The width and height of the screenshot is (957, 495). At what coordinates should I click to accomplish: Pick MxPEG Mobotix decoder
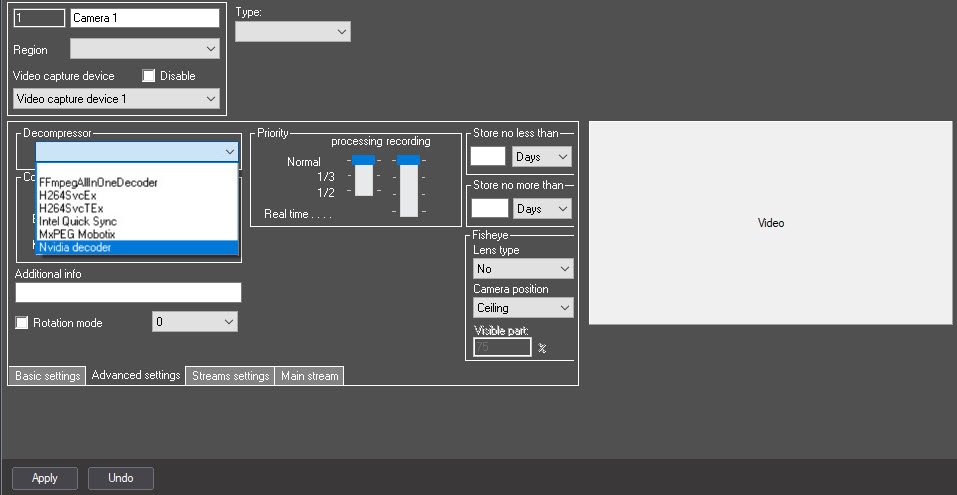137,234
